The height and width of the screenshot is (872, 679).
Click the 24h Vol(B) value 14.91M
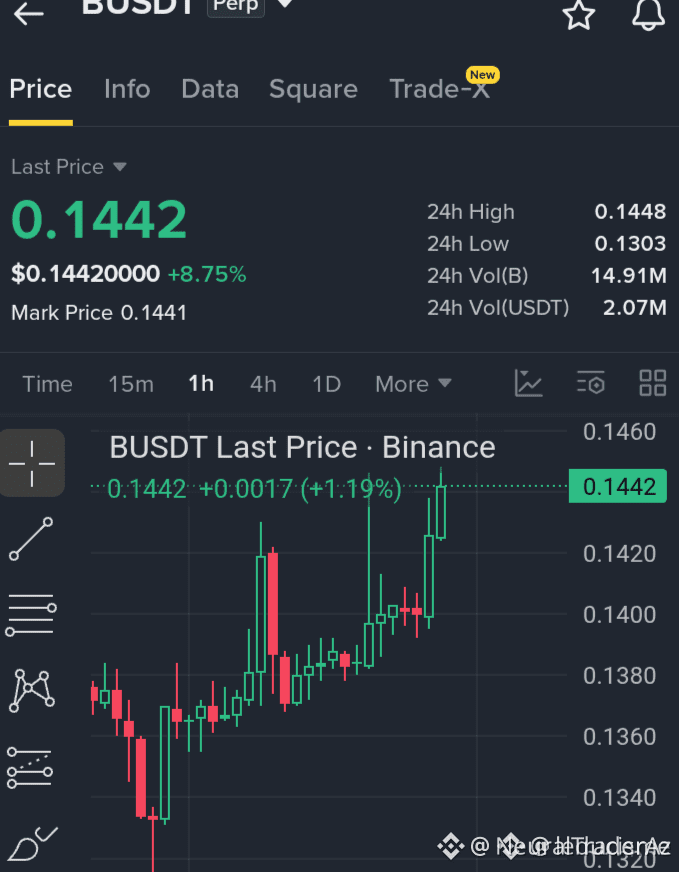point(628,276)
